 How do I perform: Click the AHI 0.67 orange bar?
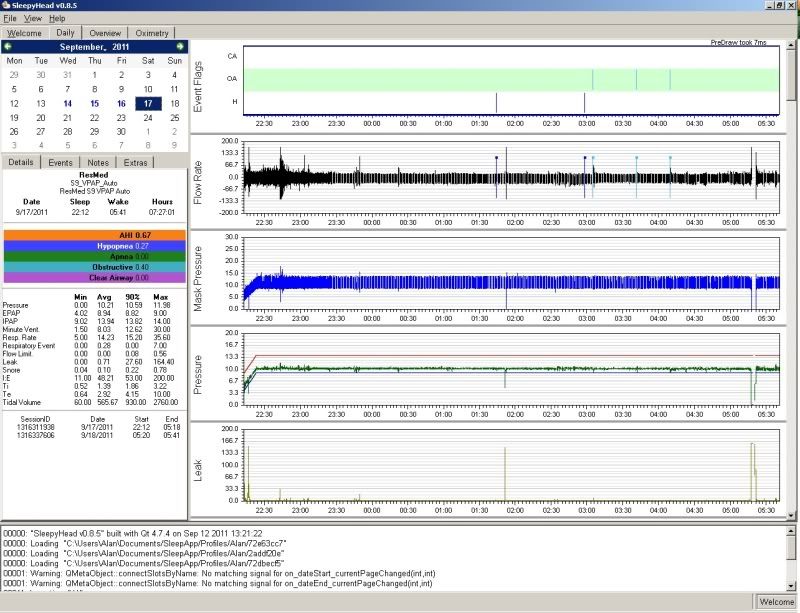click(95, 235)
